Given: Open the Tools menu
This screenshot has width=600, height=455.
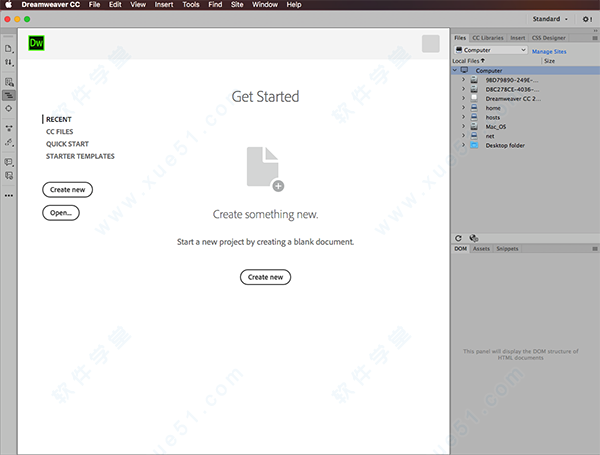Looking at the screenshot, I should click(191, 5).
